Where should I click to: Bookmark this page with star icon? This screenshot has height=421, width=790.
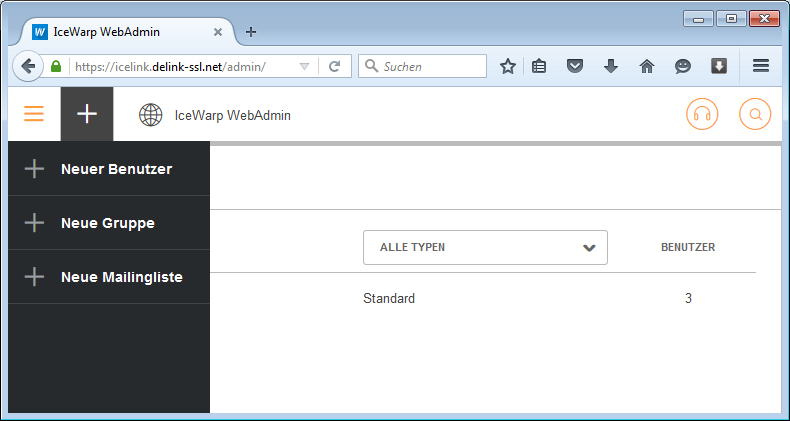click(x=508, y=66)
